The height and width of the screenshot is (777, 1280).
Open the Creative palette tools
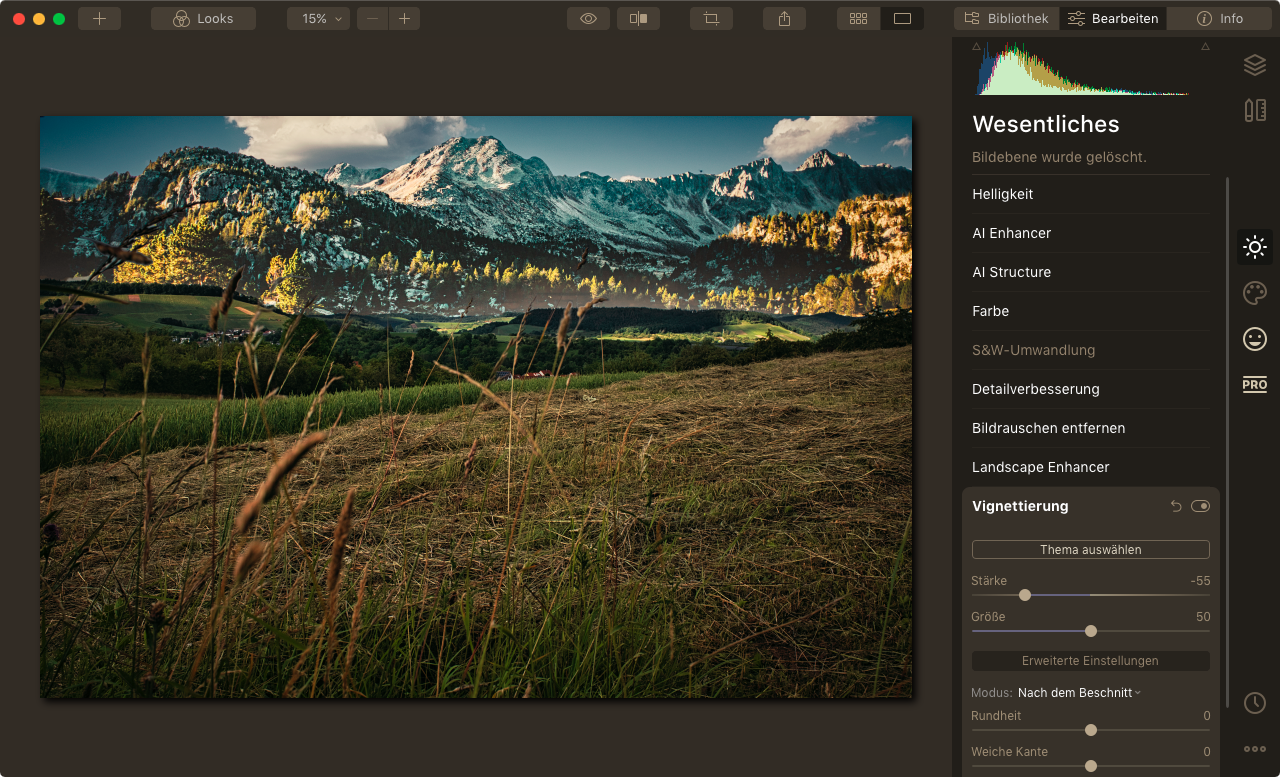pos(1254,293)
